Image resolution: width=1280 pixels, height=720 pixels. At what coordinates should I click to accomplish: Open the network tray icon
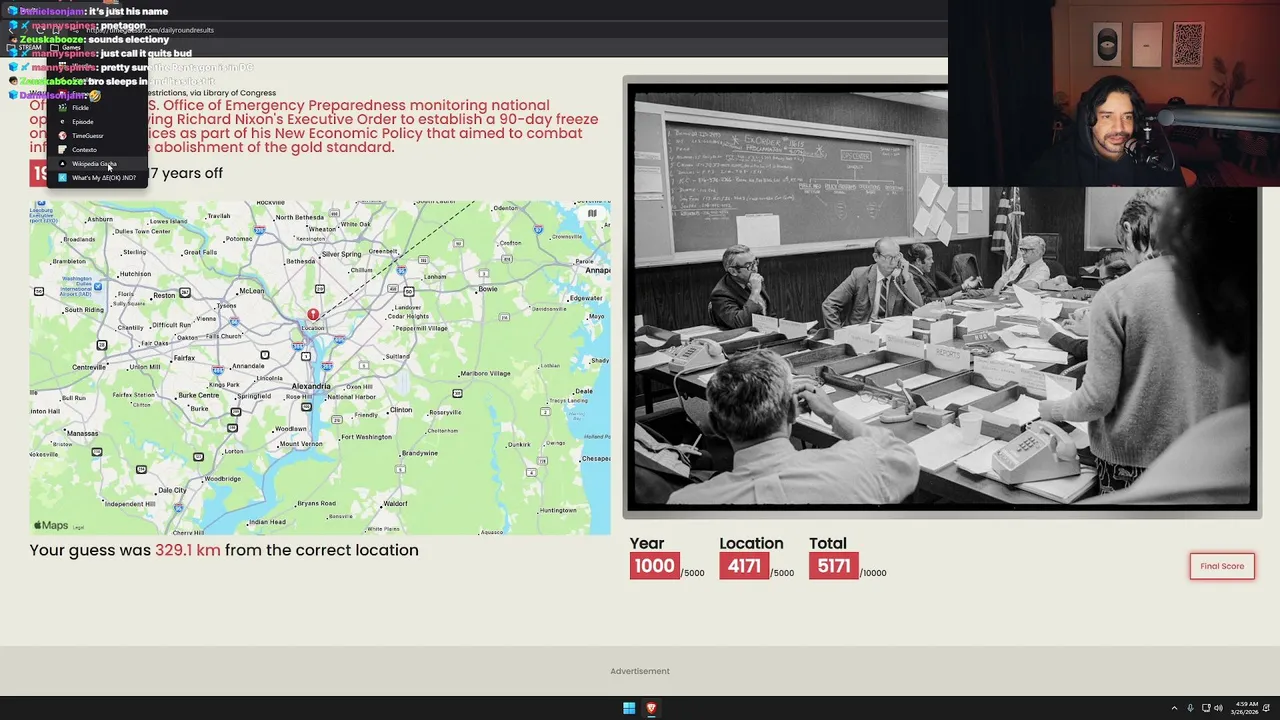pyautogui.click(x=1206, y=708)
